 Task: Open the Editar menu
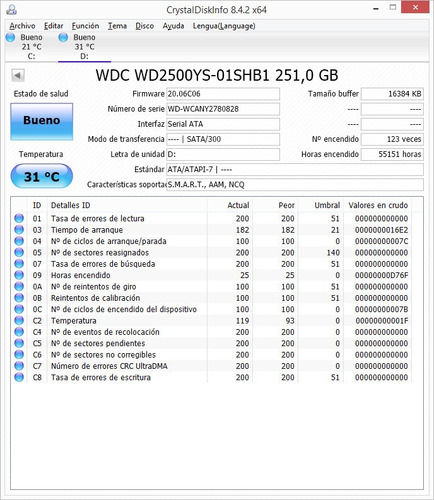pos(54,26)
